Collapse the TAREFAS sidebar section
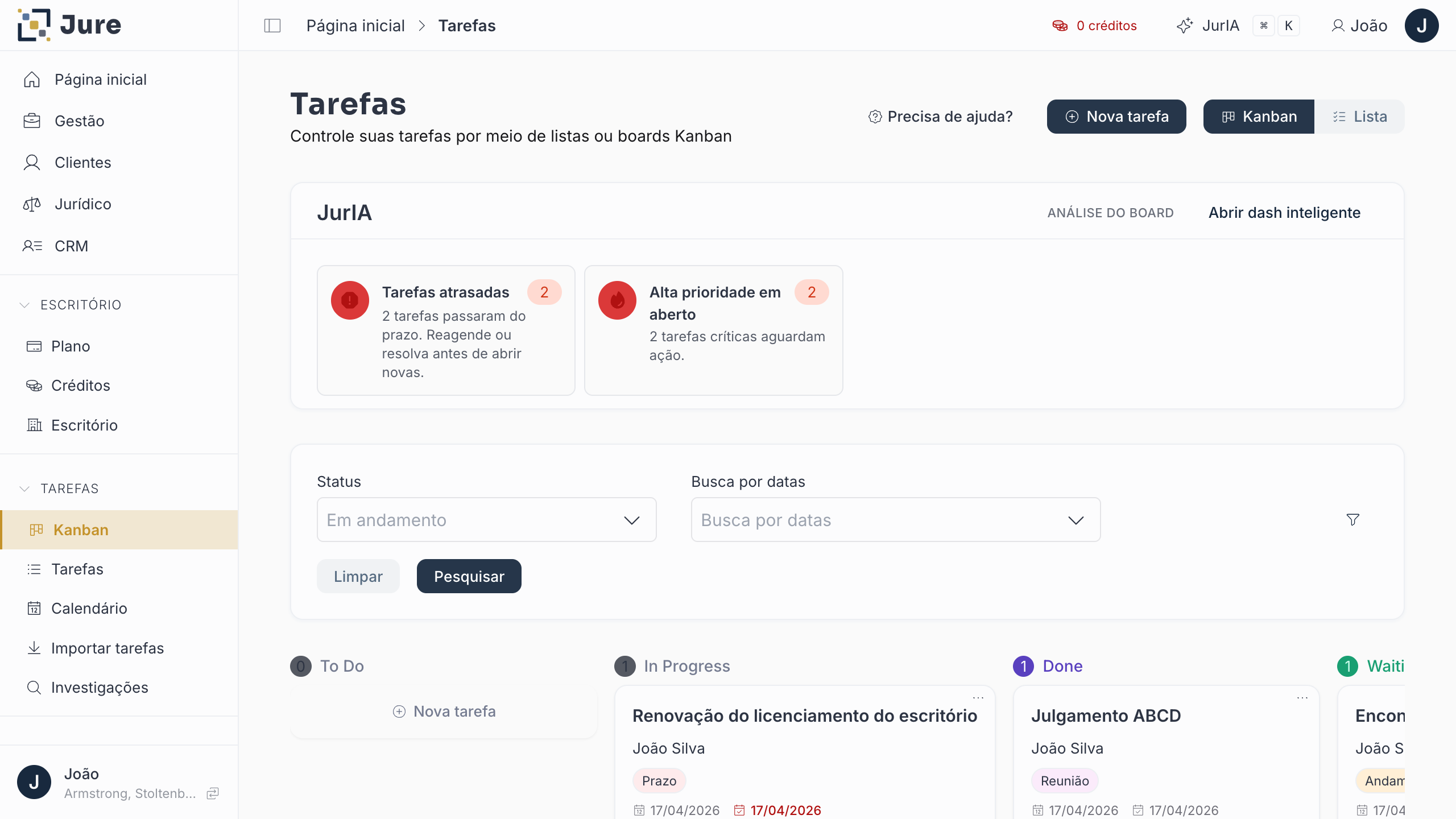 [x=59, y=489]
